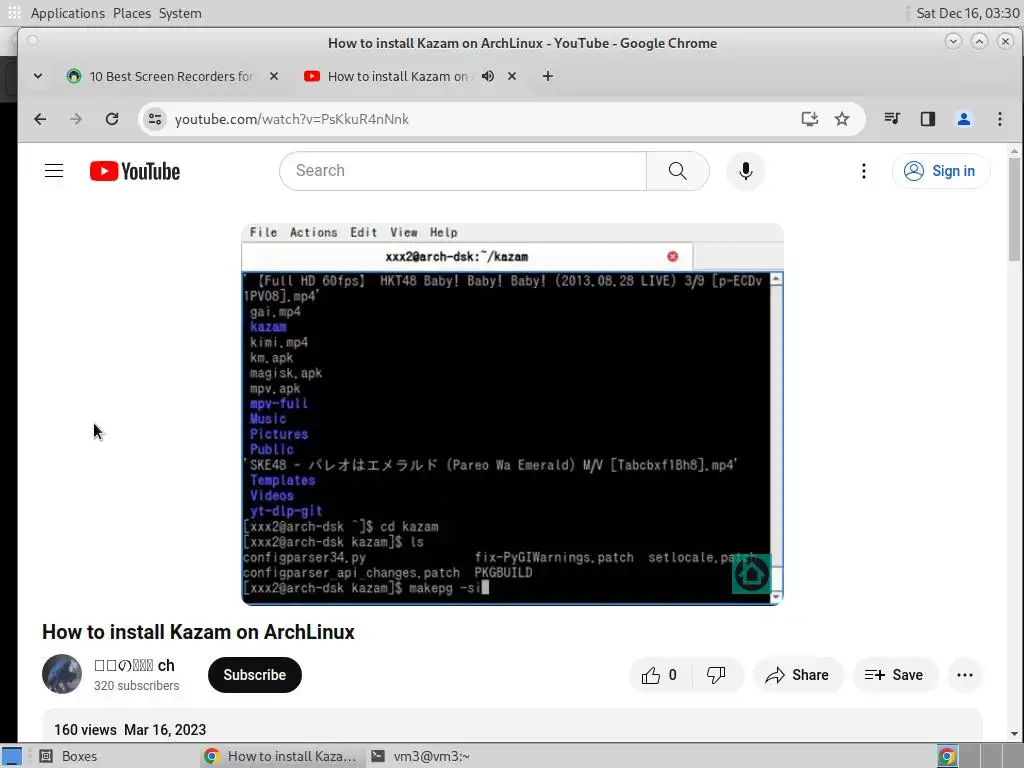Open the System menu
1024x768 pixels.
click(180, 13)
